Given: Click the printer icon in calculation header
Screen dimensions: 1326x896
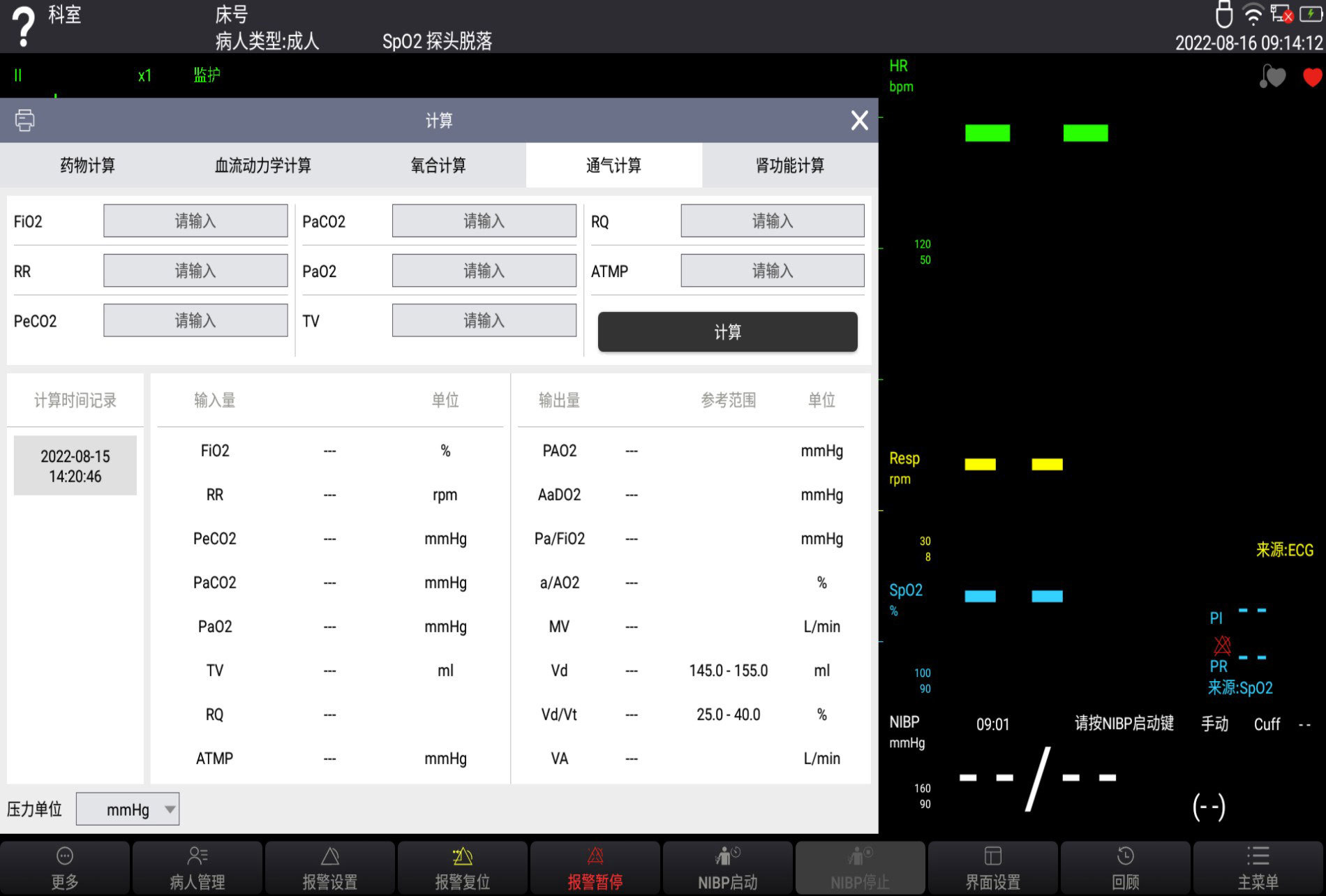Looking at the screenshot, I should pyautogui.click(x=25, y=120).
